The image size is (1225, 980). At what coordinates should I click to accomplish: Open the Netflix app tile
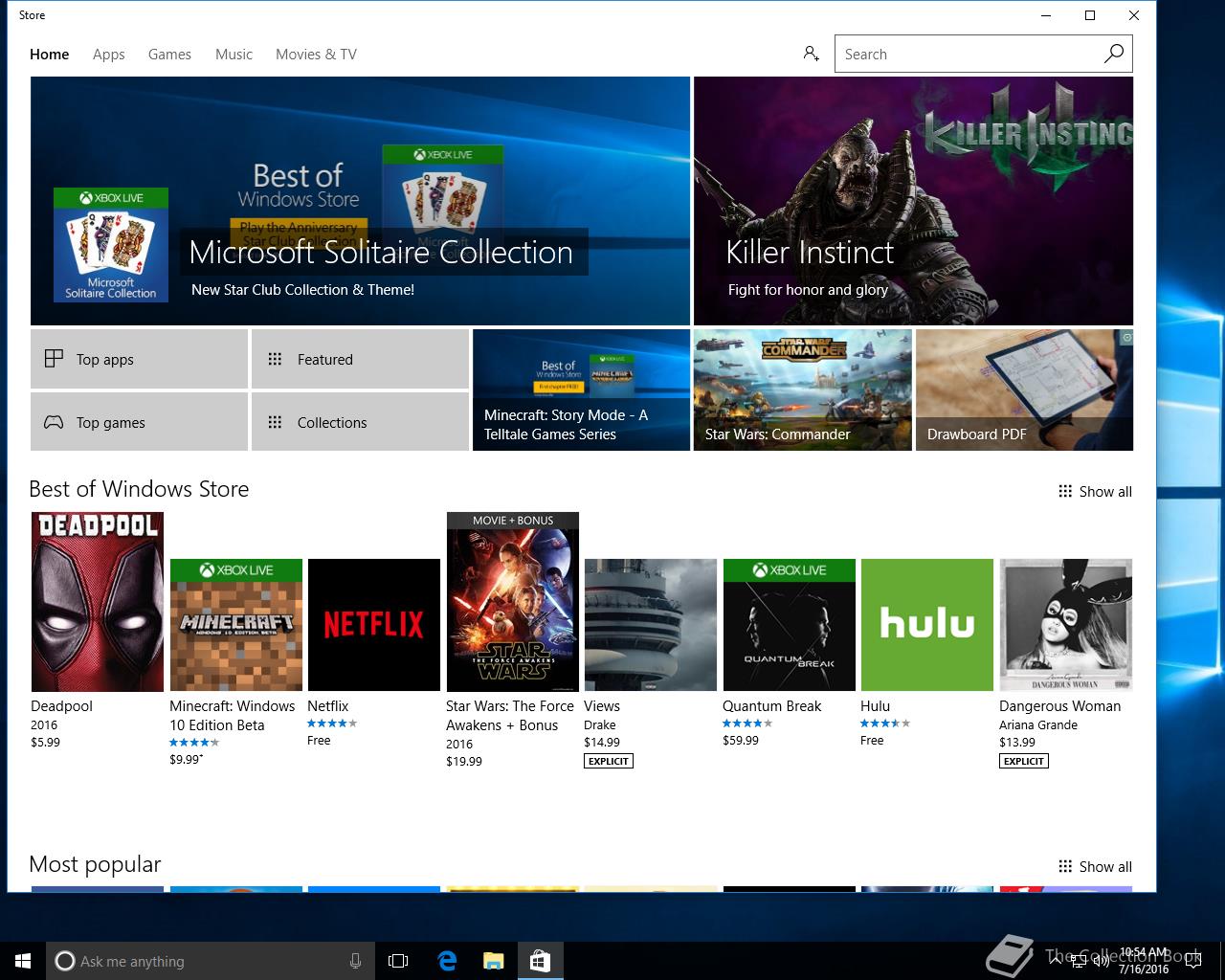click(x=374, y=625)
